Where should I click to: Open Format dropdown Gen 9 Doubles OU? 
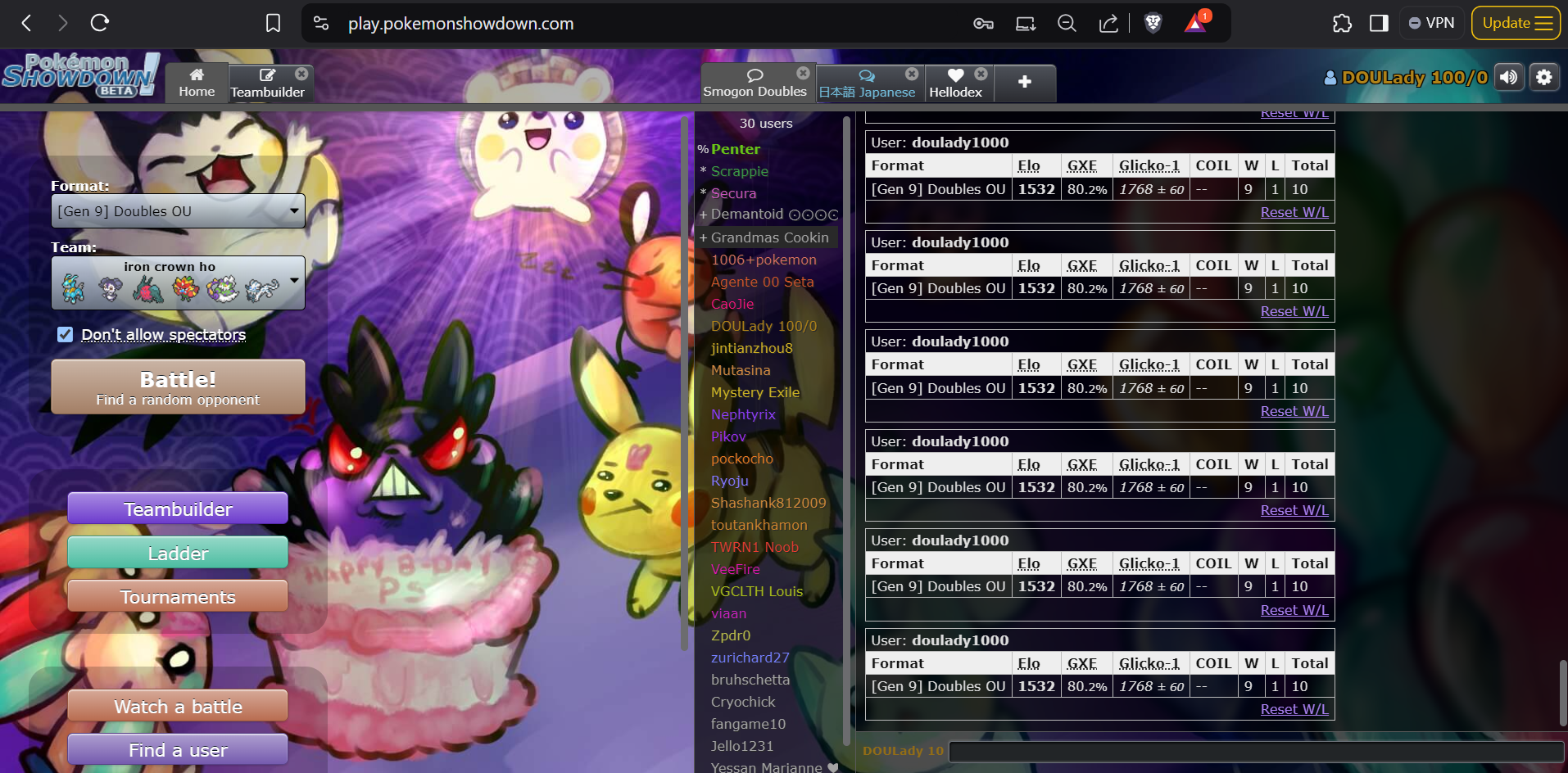coord(178,211)
